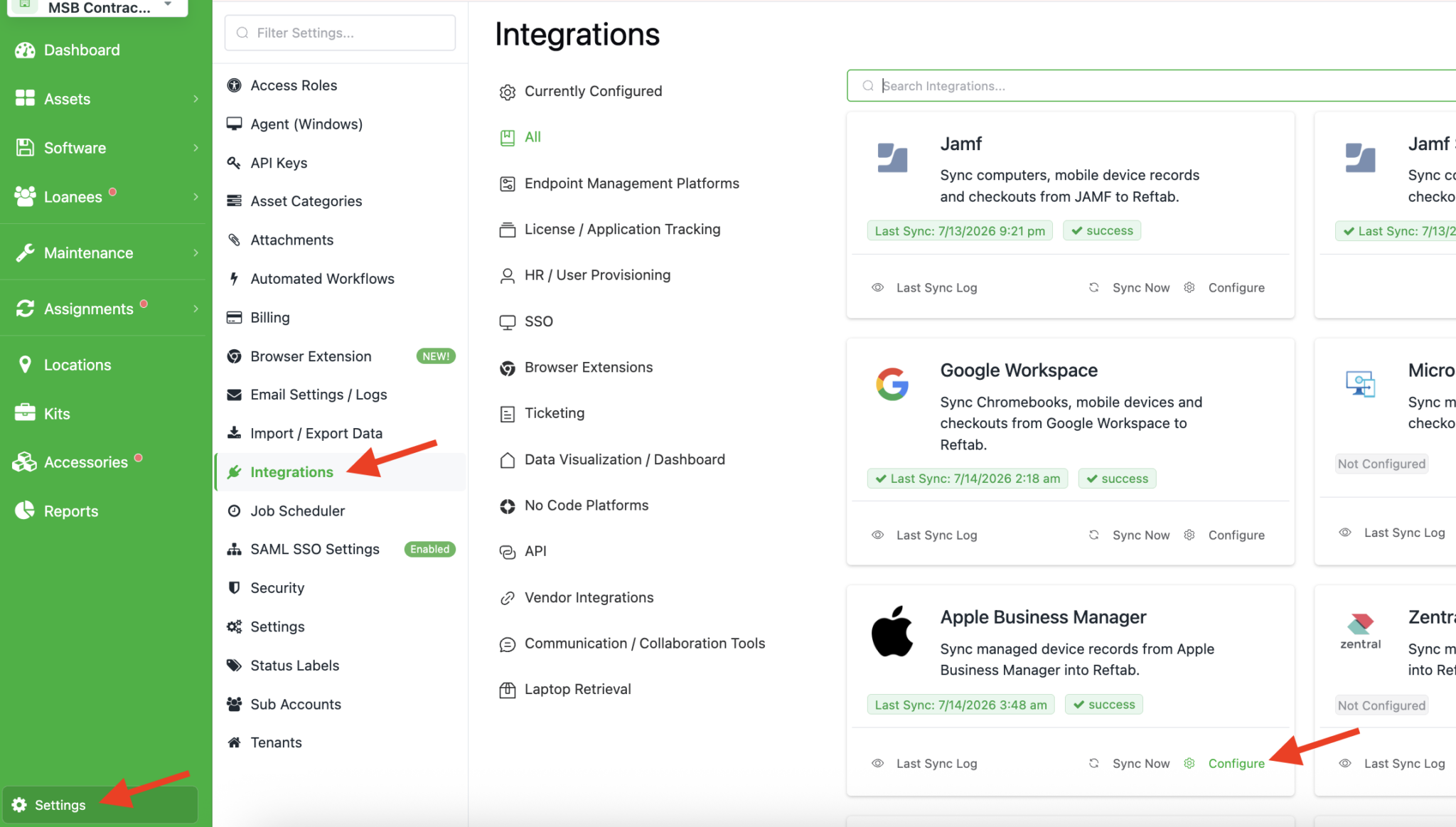Screen dimensions: 1456x827
Task: Click the gear icon beside bottom Settings
Action: (x=19, y=804)
